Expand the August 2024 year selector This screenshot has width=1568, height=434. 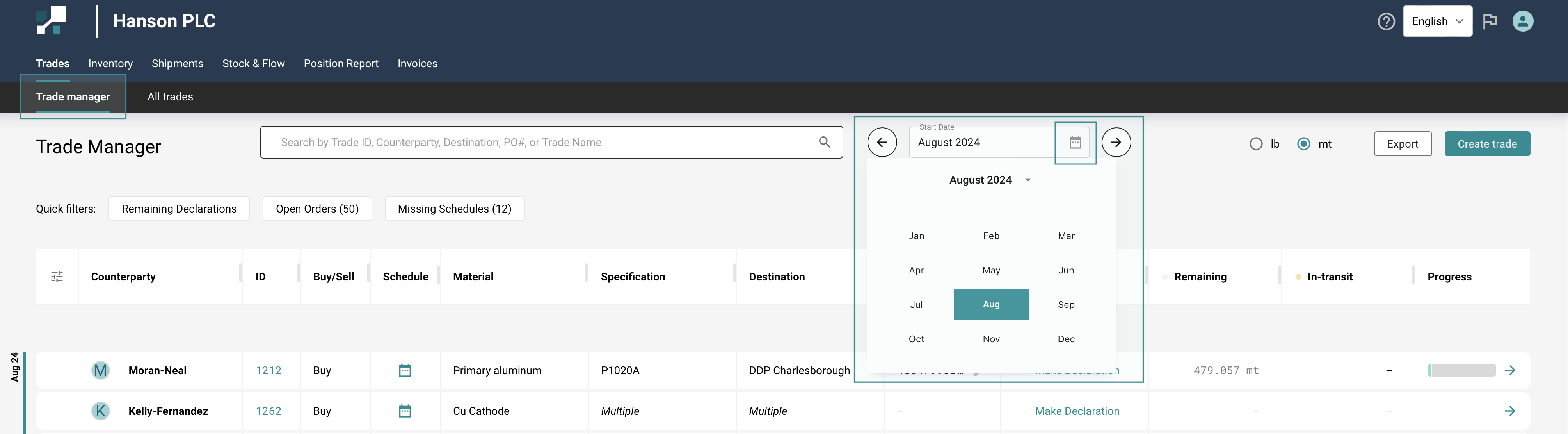[x=1028, y=180]
